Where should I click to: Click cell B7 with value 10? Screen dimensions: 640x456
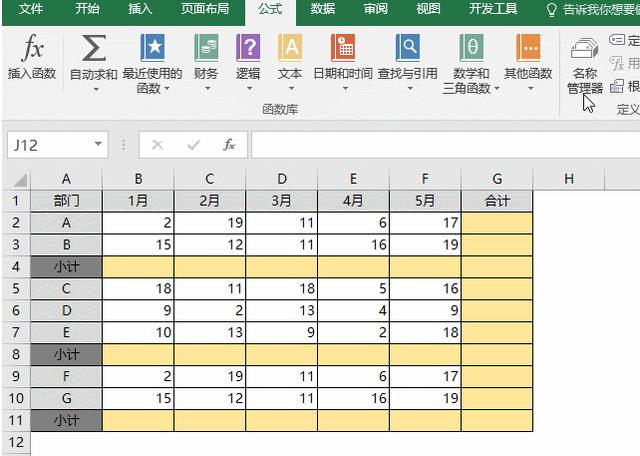click(138, 332)
